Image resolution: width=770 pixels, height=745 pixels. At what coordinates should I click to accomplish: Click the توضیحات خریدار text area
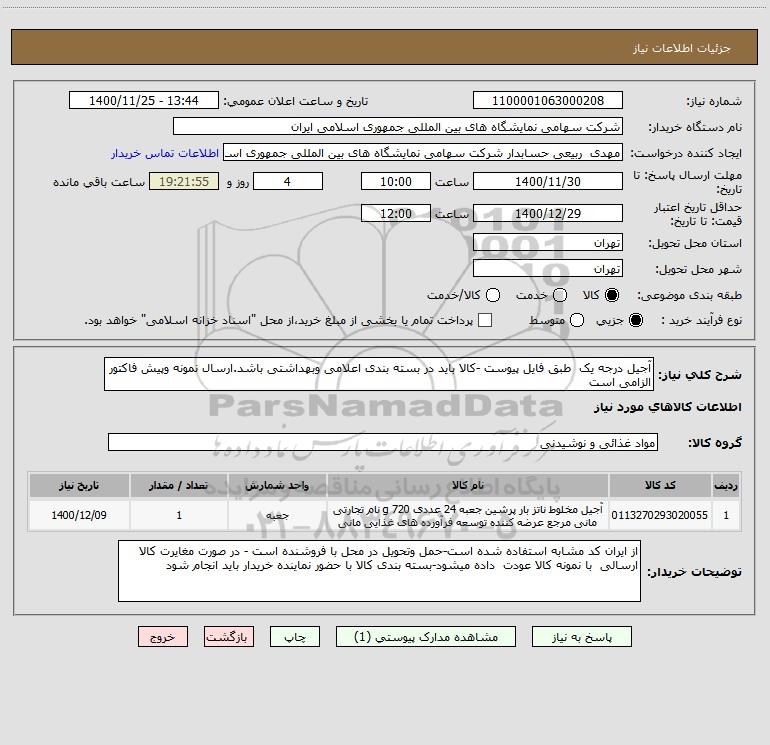pos(379,571)
